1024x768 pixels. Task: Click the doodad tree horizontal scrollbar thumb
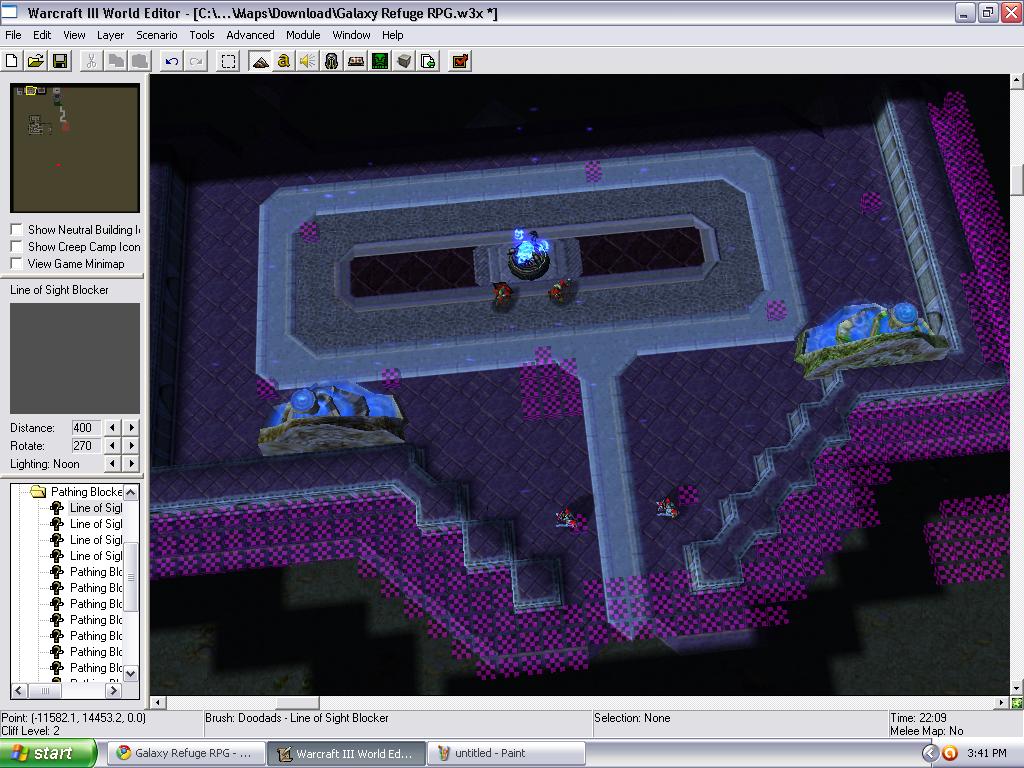(46, 690)
